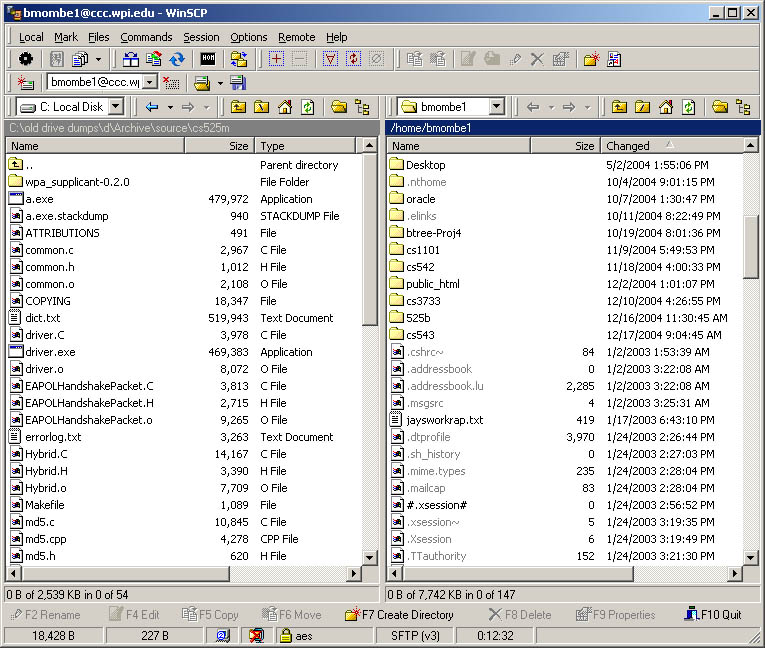
Task: Click local panel Open Directory folder icon
Action: coord(339,107)
